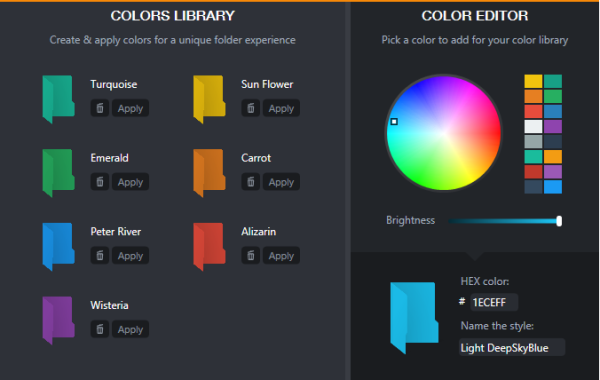Select the medium blue swatch beside red
Image resolution: width=600 pixels, height=380 pixels.
553,111
